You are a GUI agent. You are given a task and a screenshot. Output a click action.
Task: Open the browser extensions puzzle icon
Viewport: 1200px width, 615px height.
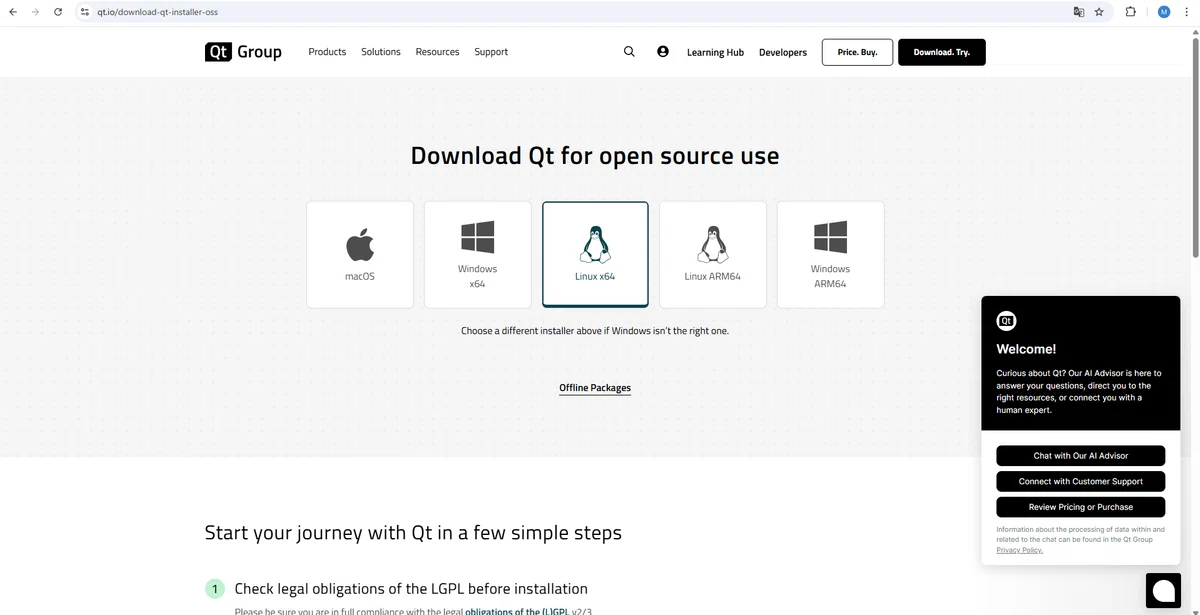[1131, 12]
